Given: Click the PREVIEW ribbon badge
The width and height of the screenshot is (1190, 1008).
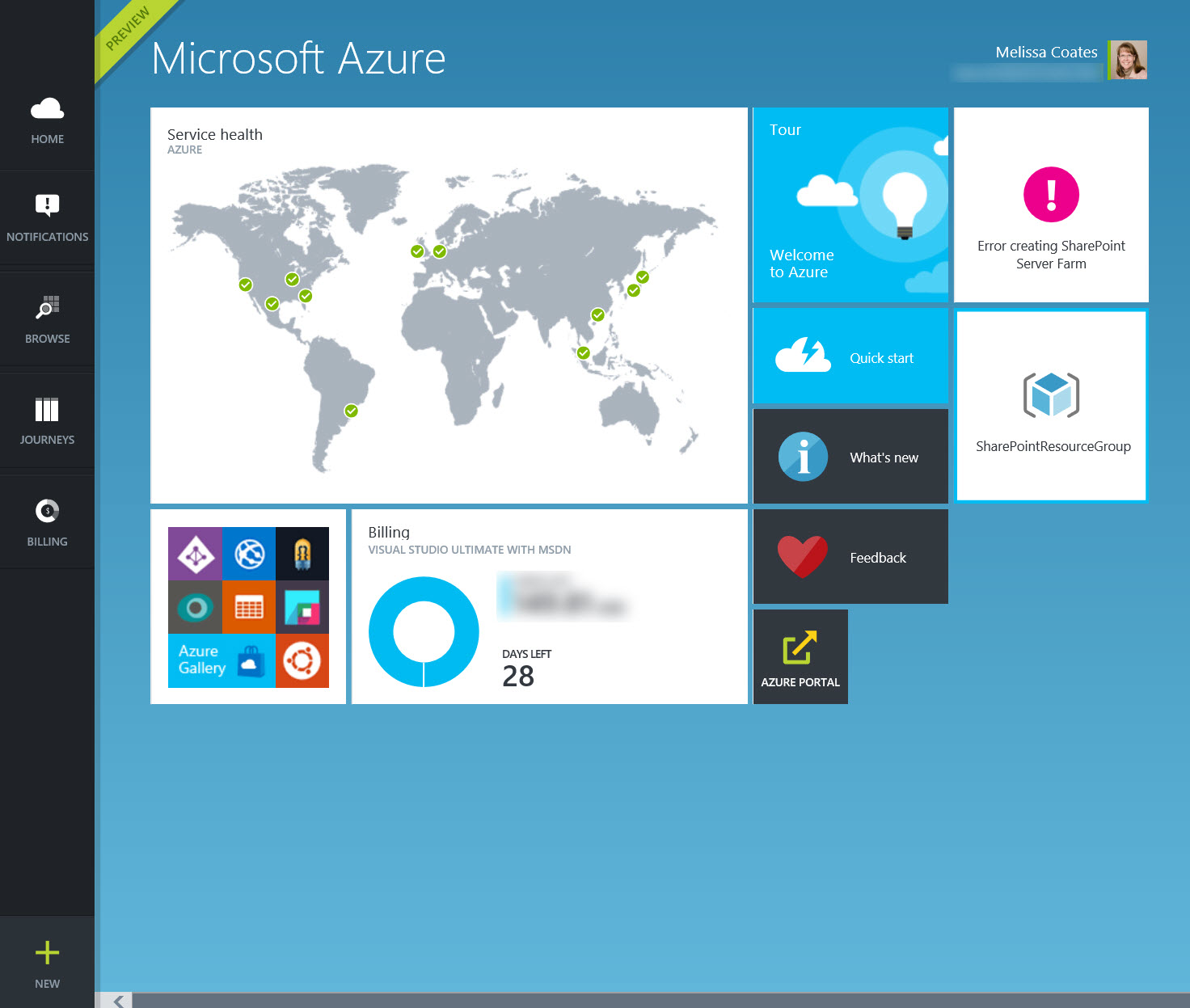Looking at the screenshot, I should [x=128, y=29].
